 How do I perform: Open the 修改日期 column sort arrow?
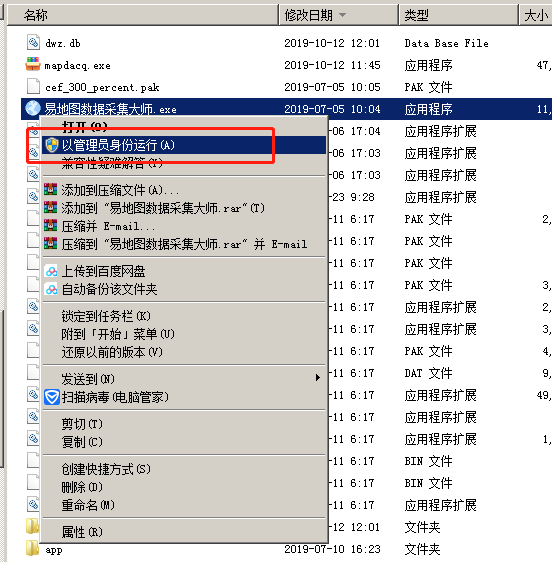[x=343, y=15]
